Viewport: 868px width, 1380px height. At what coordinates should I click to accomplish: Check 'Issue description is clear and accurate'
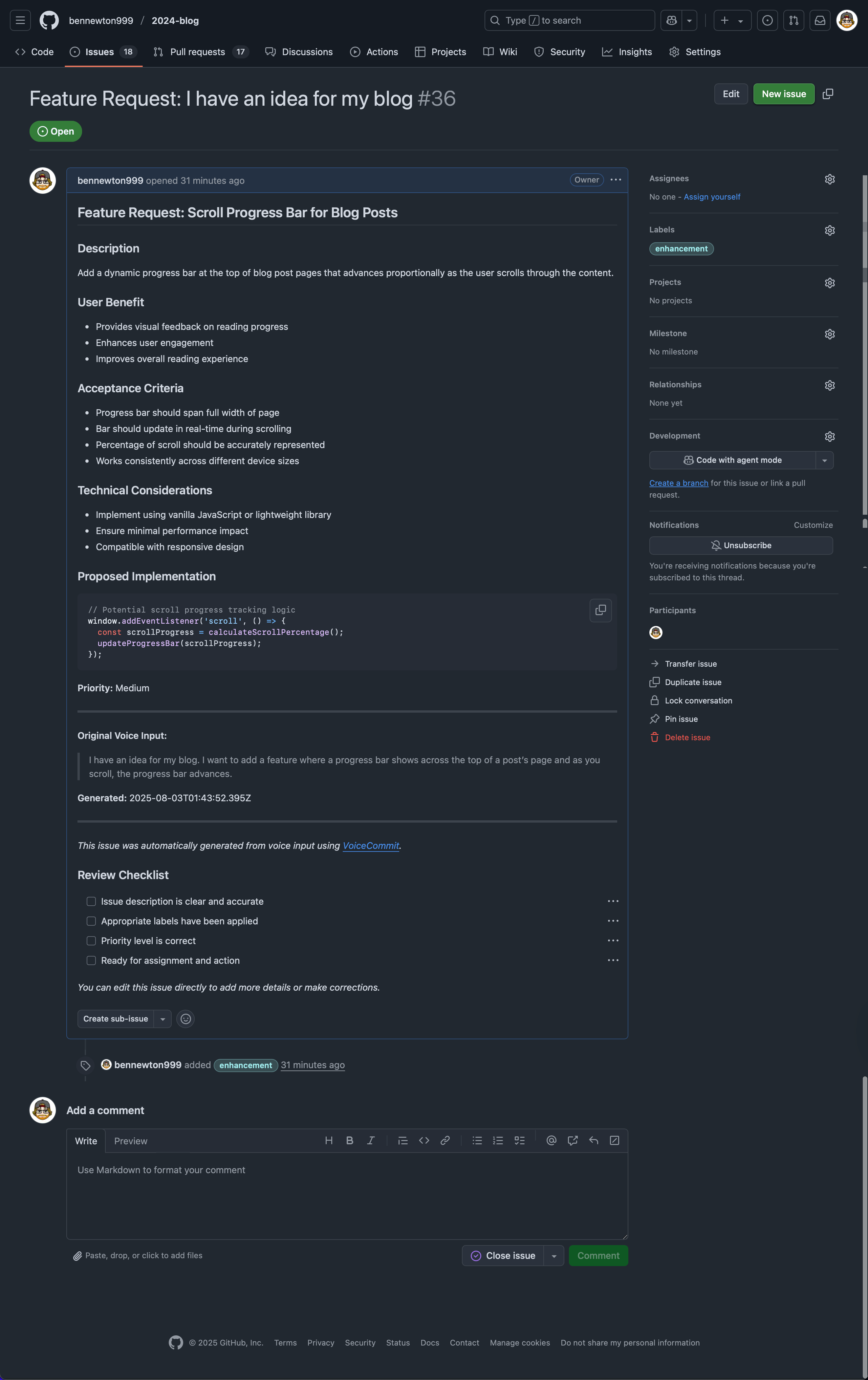[91, 901]
